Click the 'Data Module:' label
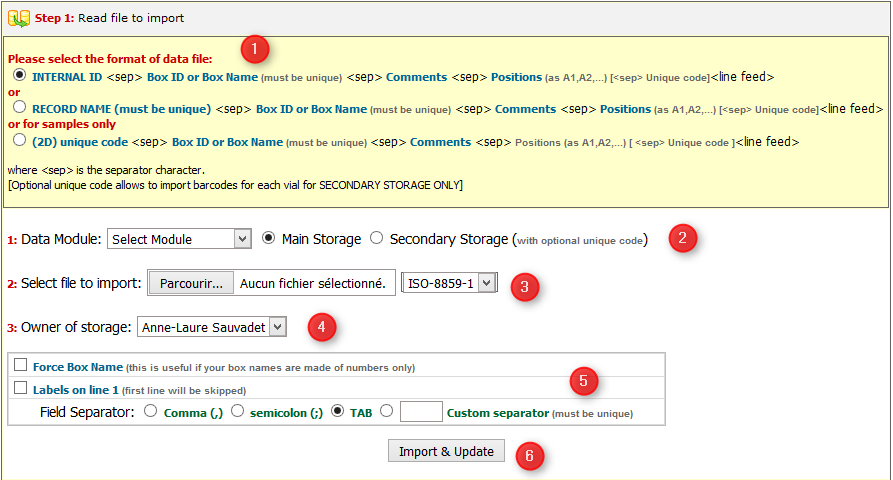 click(61, 239)
